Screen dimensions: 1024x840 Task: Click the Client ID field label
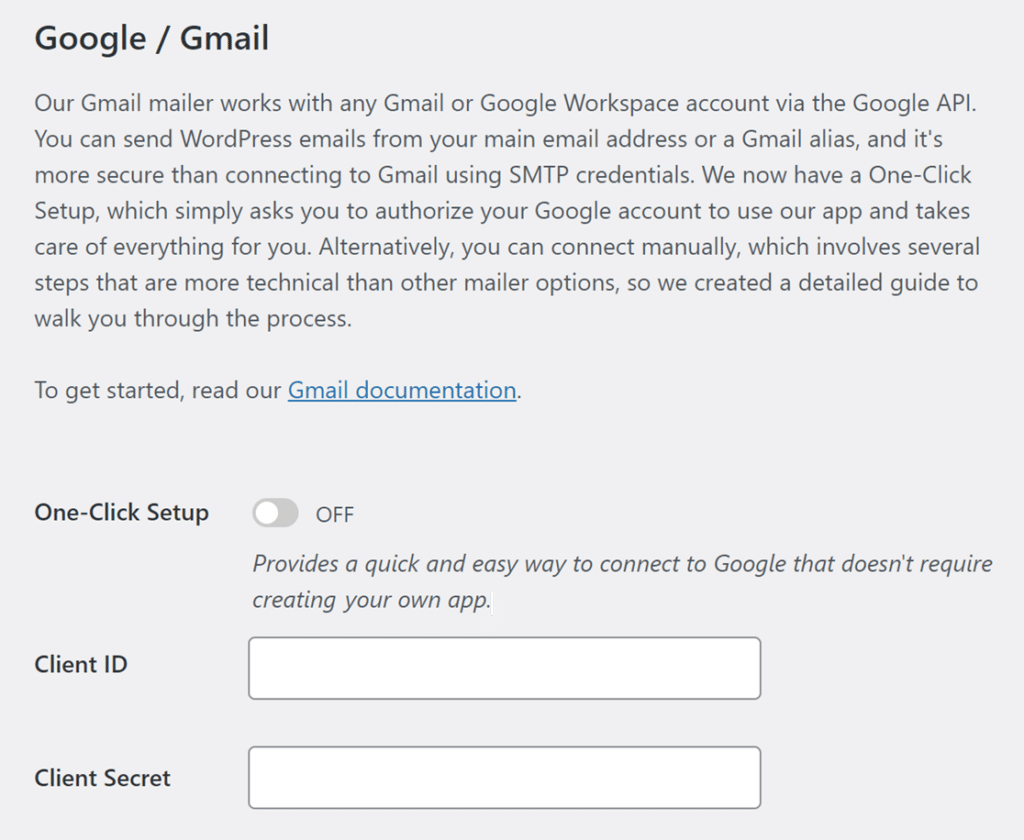tap(80, 665)
